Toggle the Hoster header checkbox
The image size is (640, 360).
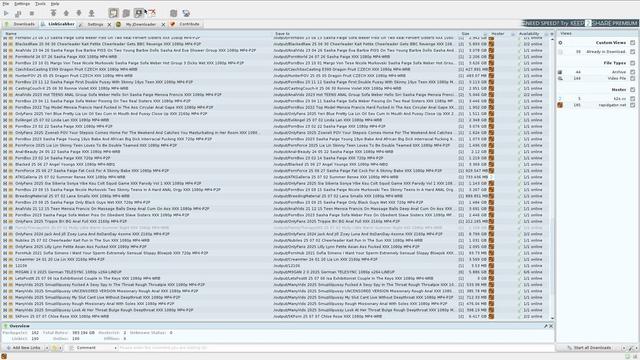633,90
